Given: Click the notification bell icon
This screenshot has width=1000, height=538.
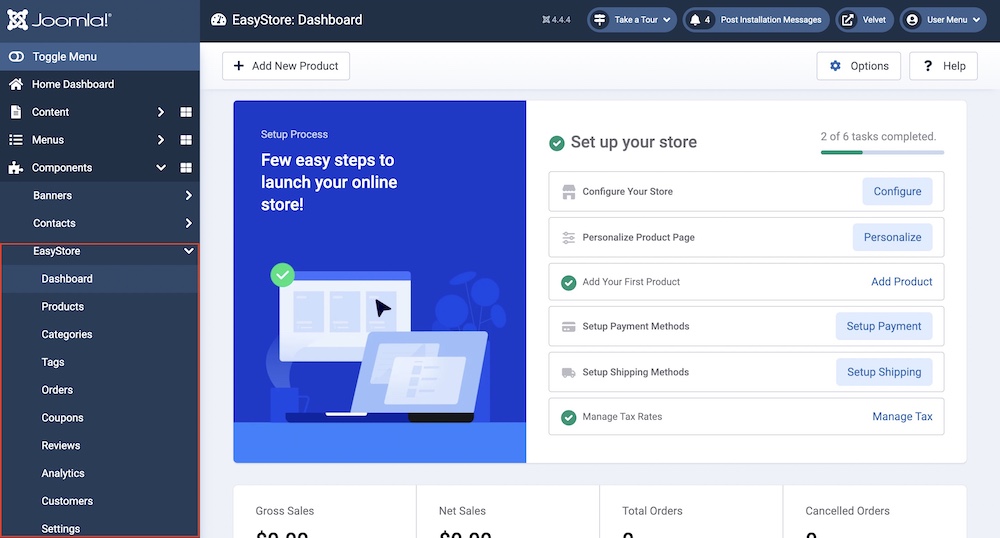Looking at the screenshot, I should [695, 20].
